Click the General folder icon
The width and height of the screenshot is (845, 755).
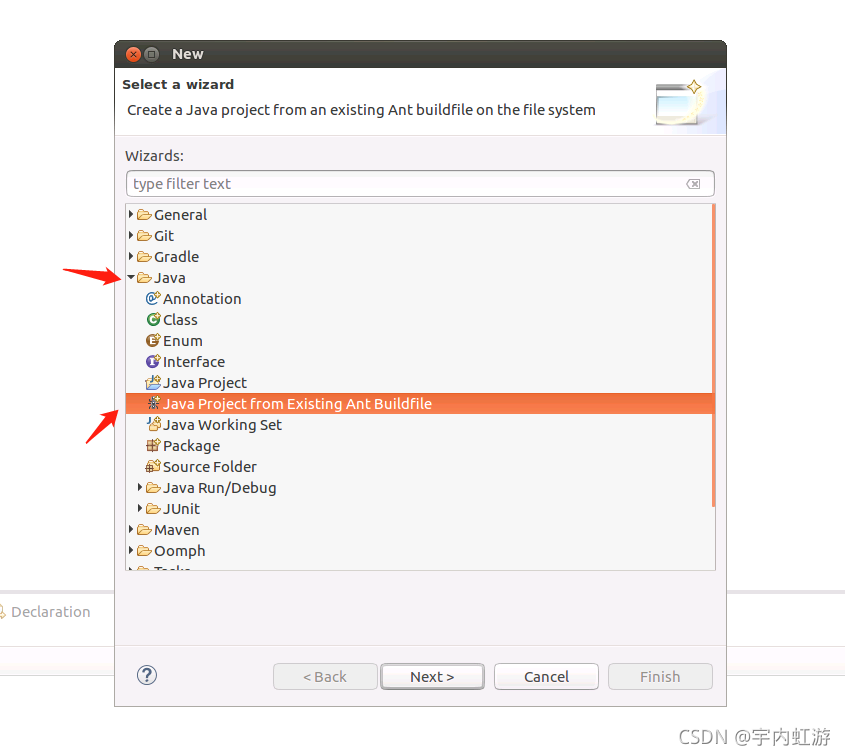[144, 214]
